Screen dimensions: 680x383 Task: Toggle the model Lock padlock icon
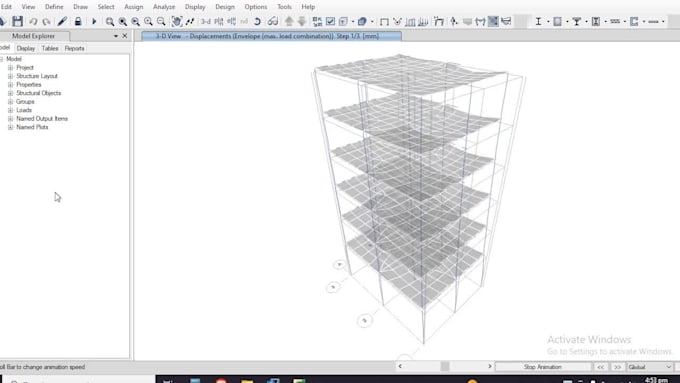78,21
